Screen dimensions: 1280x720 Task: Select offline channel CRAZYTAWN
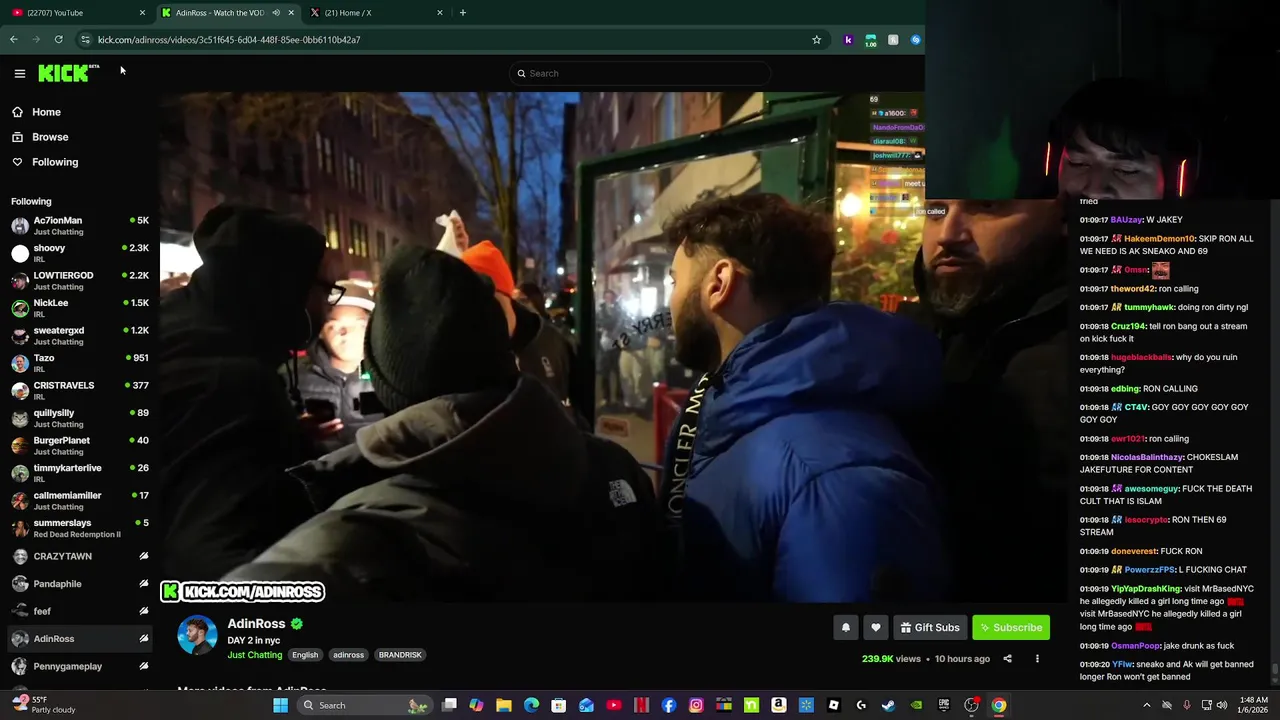click(x=78, y=556)
